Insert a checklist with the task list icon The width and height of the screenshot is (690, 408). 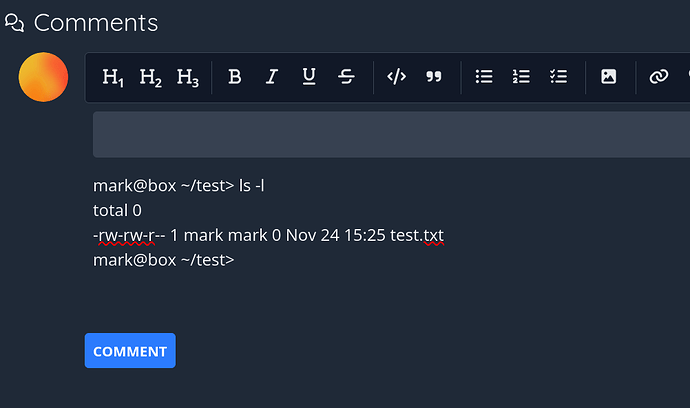tap(559, 77)
